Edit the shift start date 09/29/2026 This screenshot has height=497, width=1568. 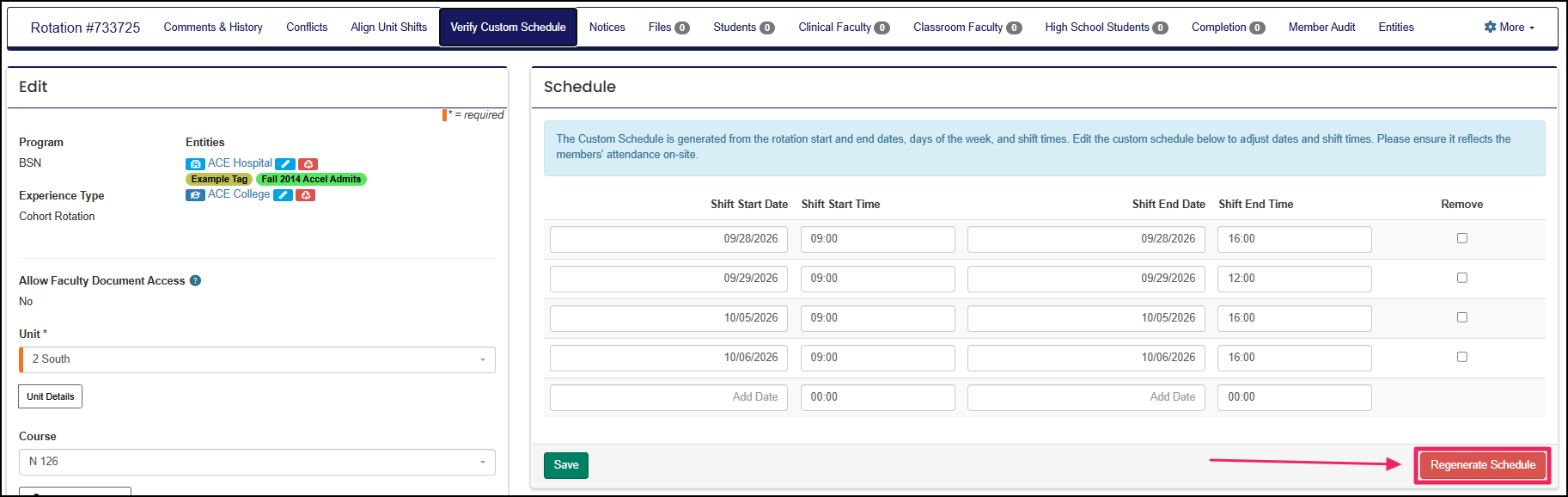(668, 279)
